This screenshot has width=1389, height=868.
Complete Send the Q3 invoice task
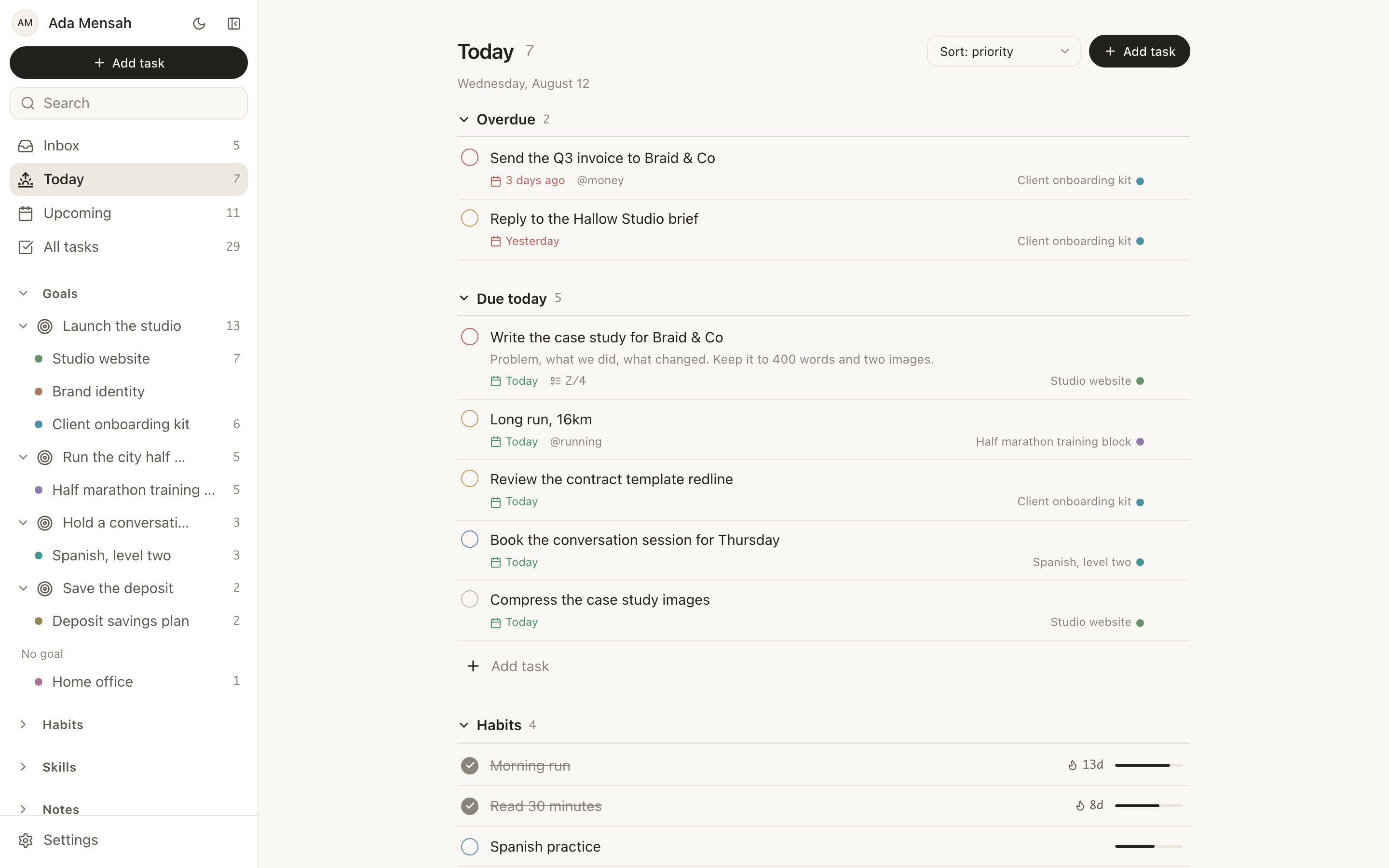(x=469, y=157)
